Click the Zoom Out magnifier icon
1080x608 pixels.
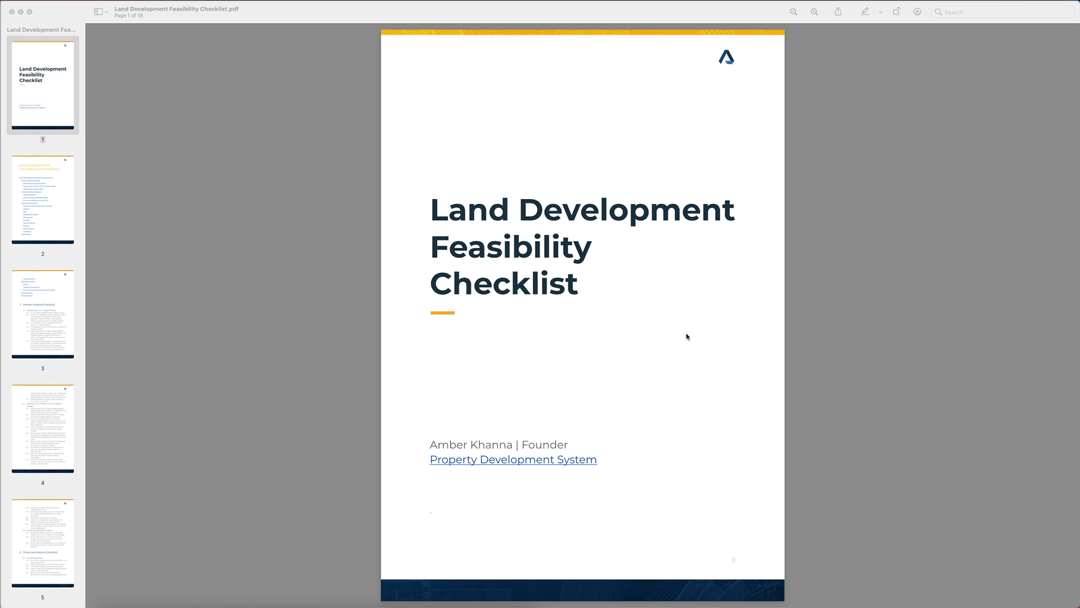(794, 11)
